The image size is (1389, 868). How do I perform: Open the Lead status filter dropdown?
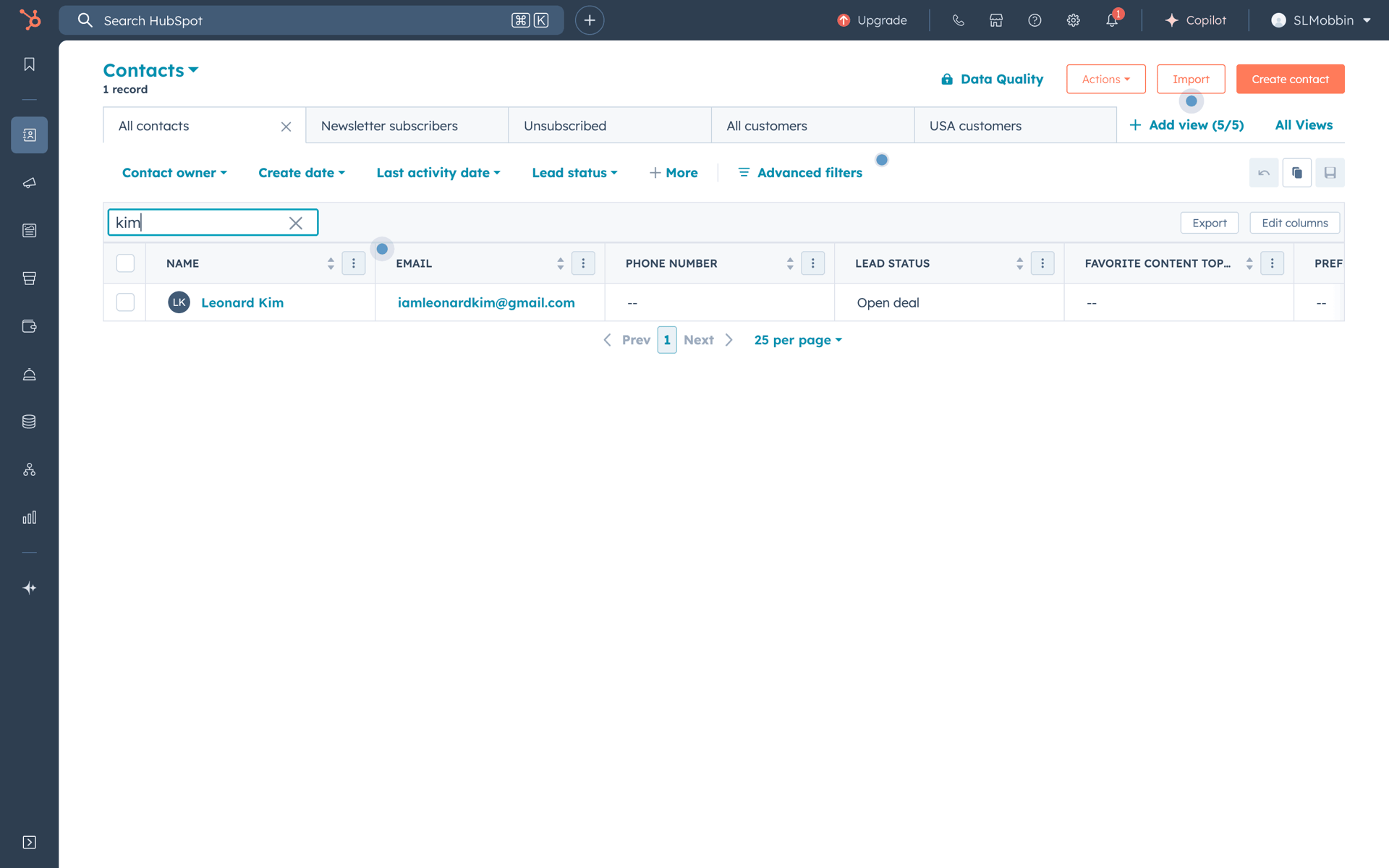point(574,173)
